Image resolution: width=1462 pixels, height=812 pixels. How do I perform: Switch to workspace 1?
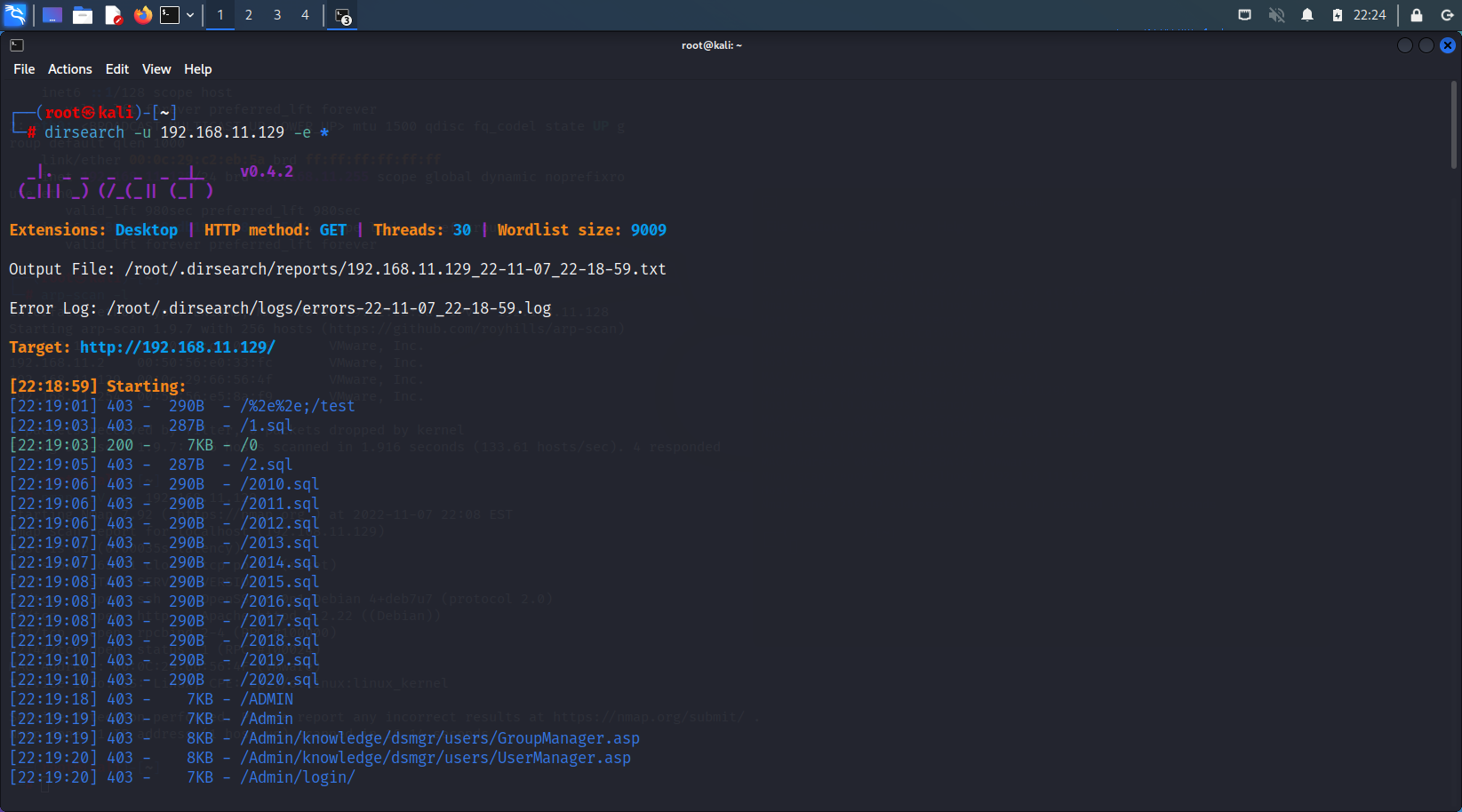pyautogui.click(x=220, y=15)
